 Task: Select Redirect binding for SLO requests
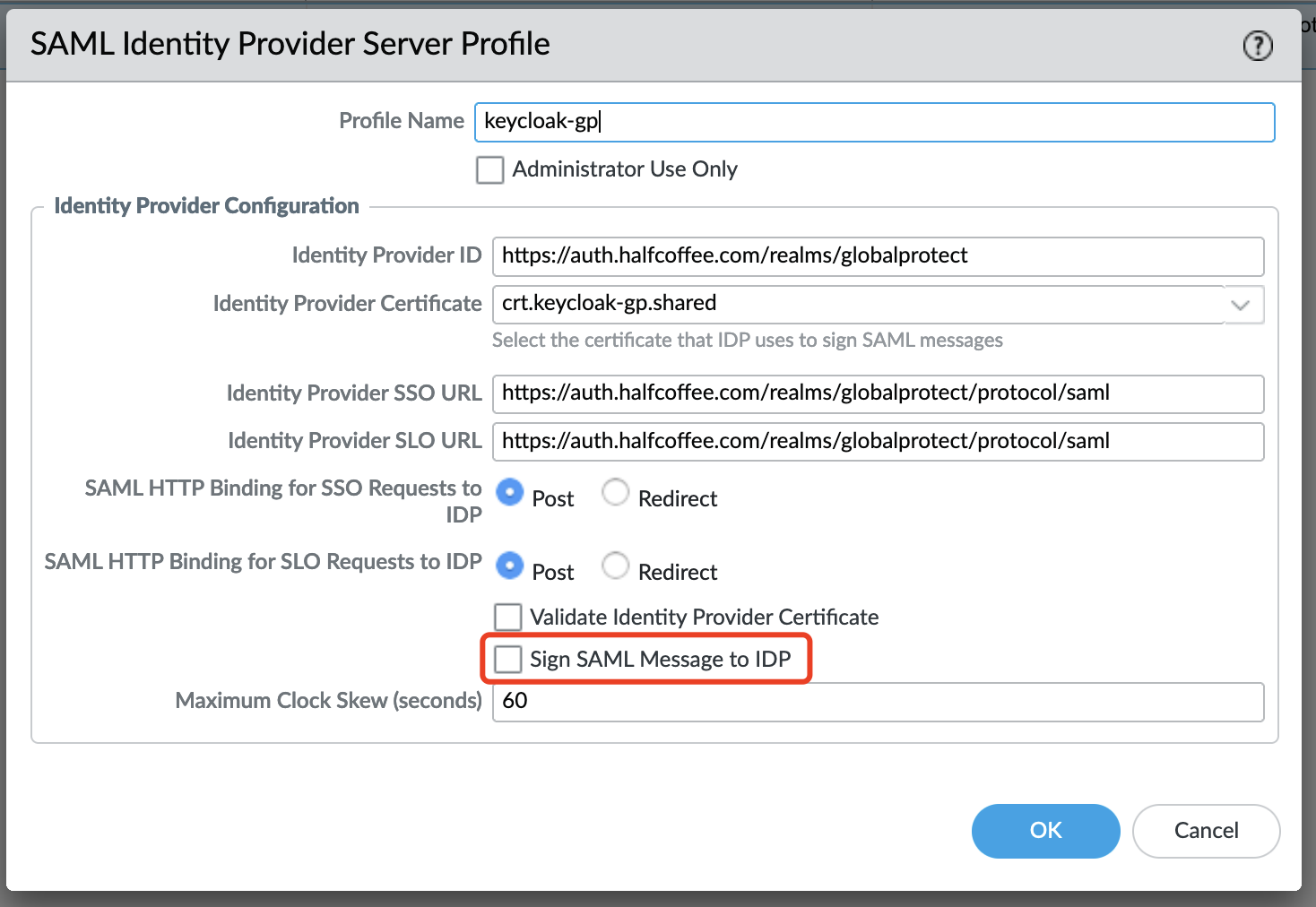pos(615,565)
